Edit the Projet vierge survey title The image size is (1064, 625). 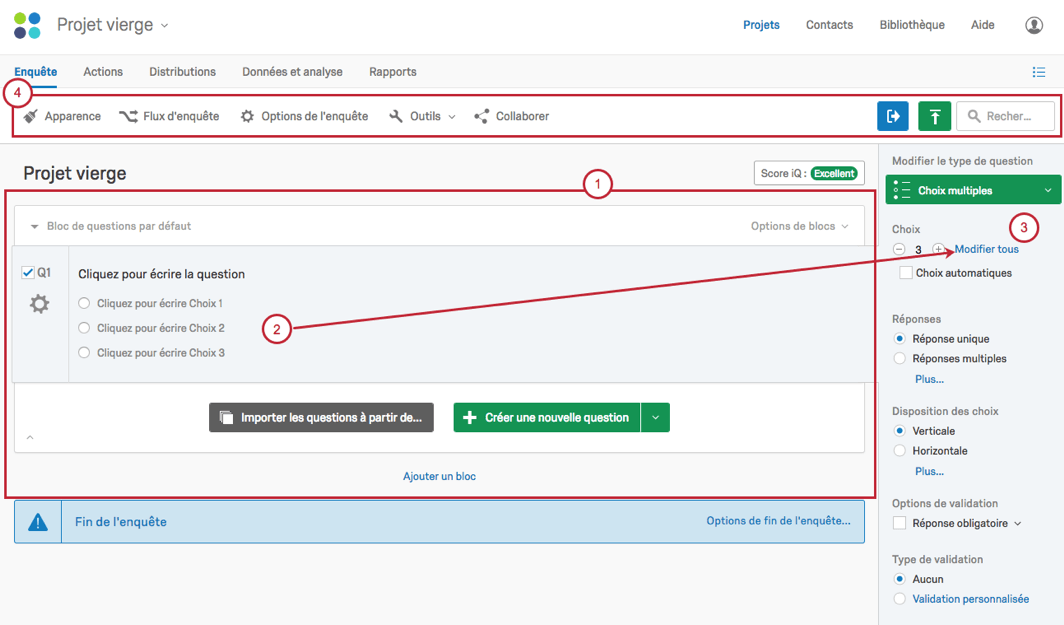[x=75, y=173]
